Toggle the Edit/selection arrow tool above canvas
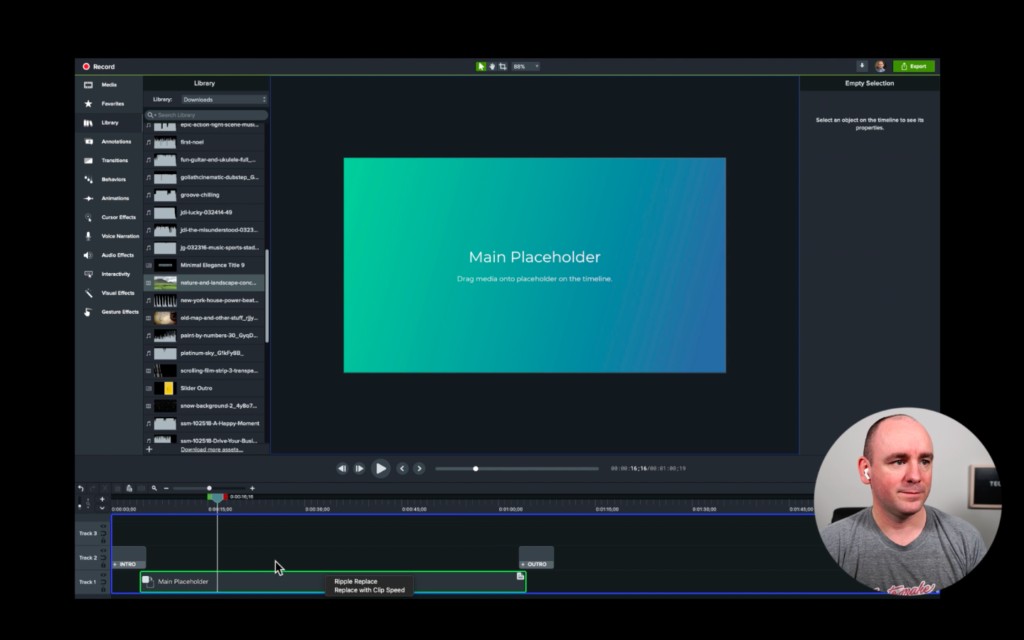The width and height of the screenshot is (1024, 640). click(x=481, y=66)
